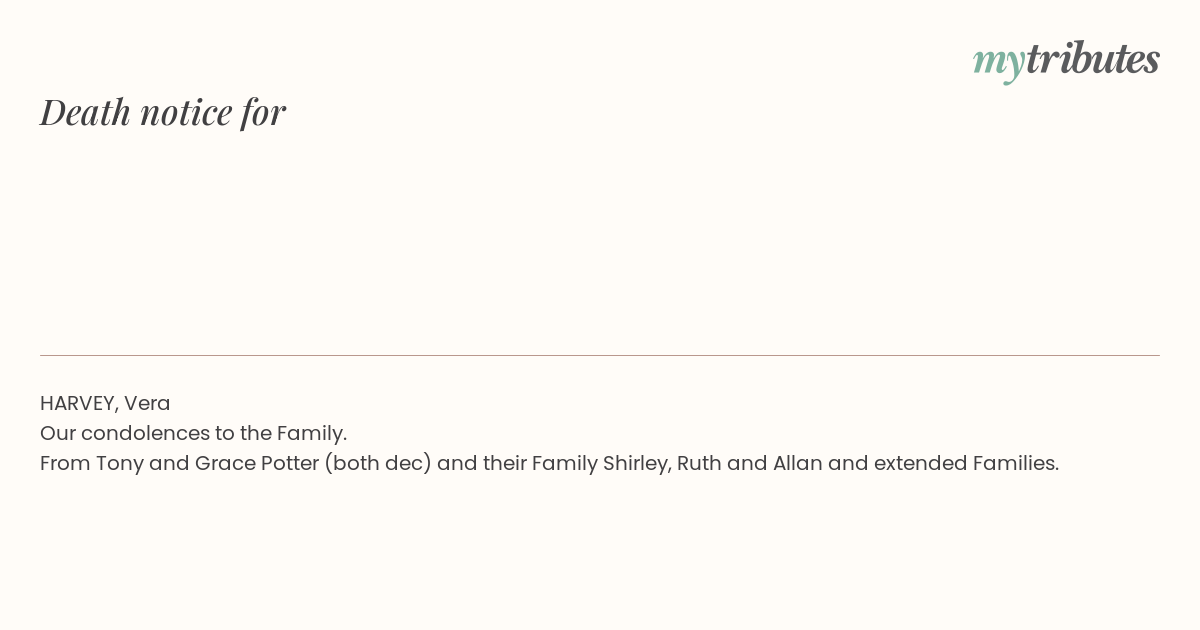Click the "Death notice for" heading

(x=163, y=112)
